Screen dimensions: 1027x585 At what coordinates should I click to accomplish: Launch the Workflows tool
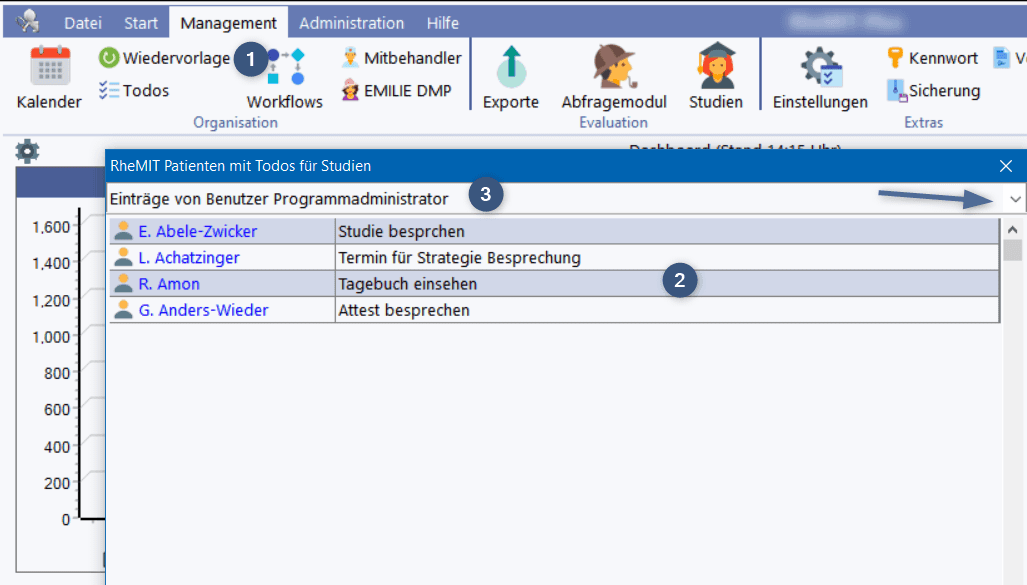[285, 70]
